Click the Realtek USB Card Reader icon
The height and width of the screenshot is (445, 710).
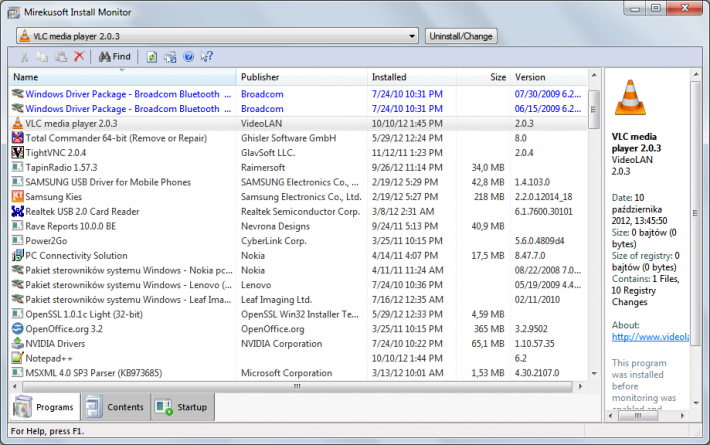(x=17, y=211)
